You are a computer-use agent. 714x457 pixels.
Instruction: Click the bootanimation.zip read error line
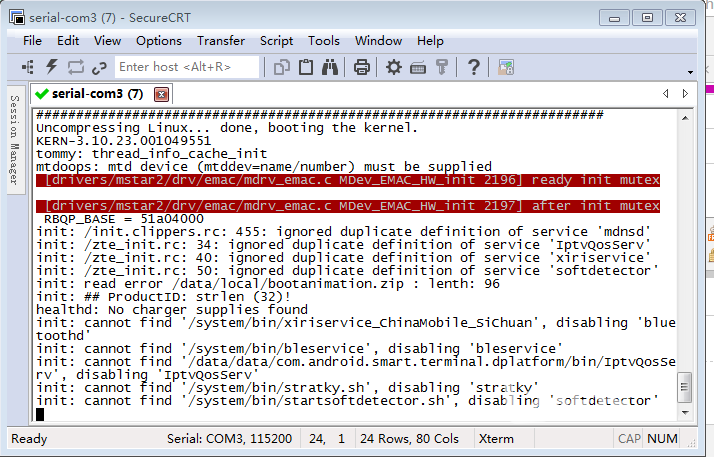pyautogui.click(x=268, y=284)
